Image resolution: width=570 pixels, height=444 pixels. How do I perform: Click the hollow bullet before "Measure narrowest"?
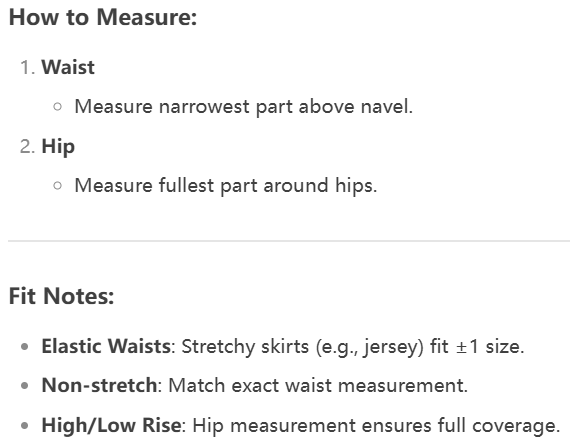click(57, 107)
